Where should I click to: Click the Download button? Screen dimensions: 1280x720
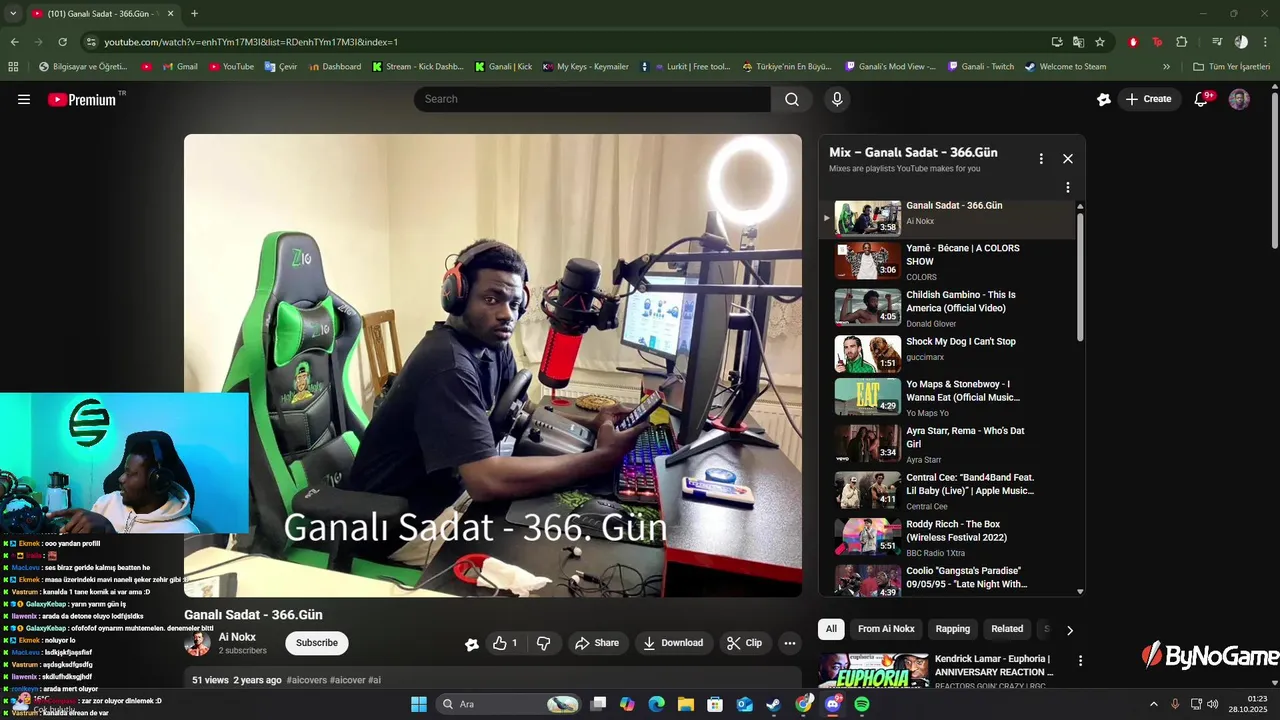[673, 643]
